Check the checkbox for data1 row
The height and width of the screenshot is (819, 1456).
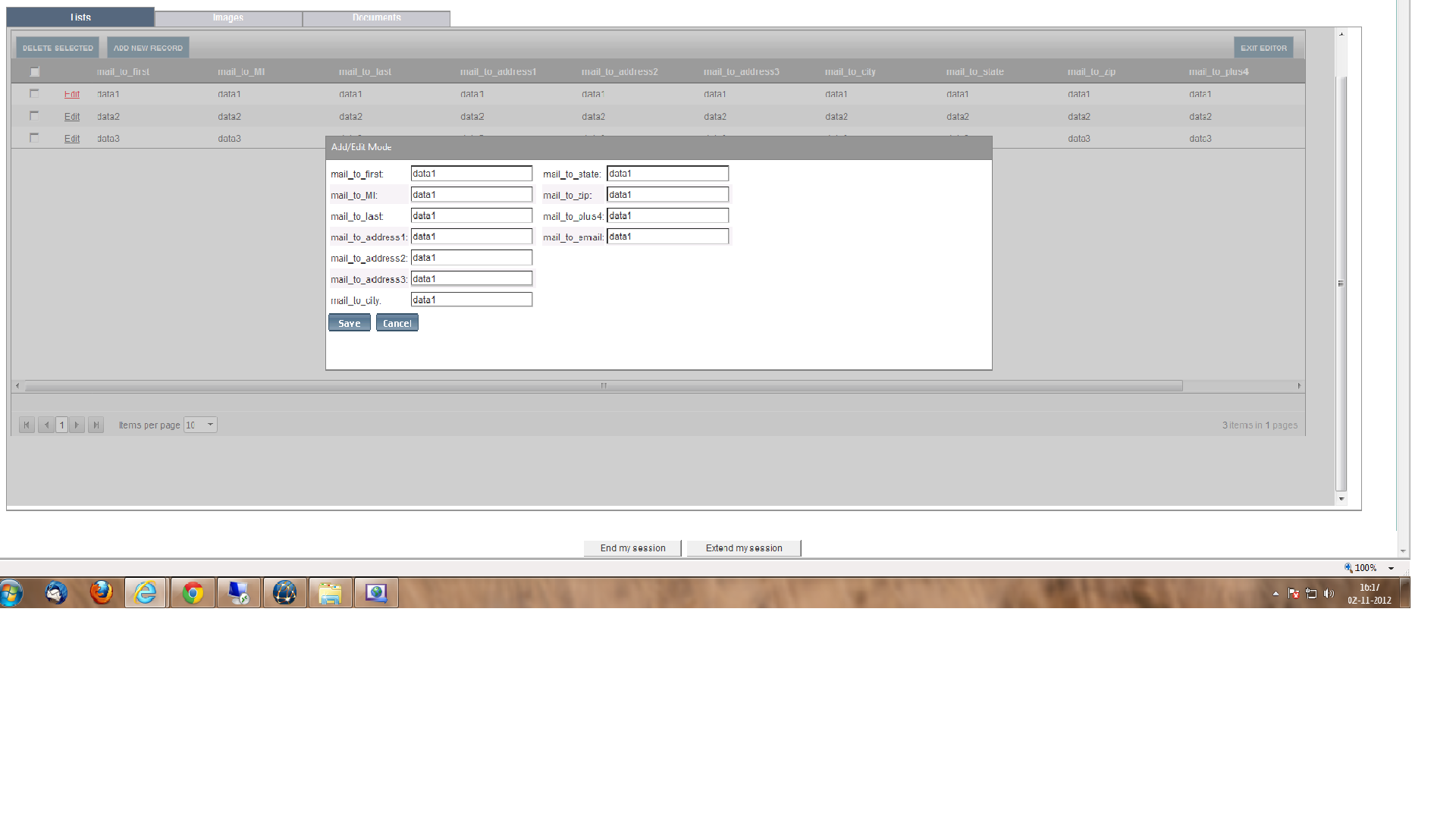34,93
